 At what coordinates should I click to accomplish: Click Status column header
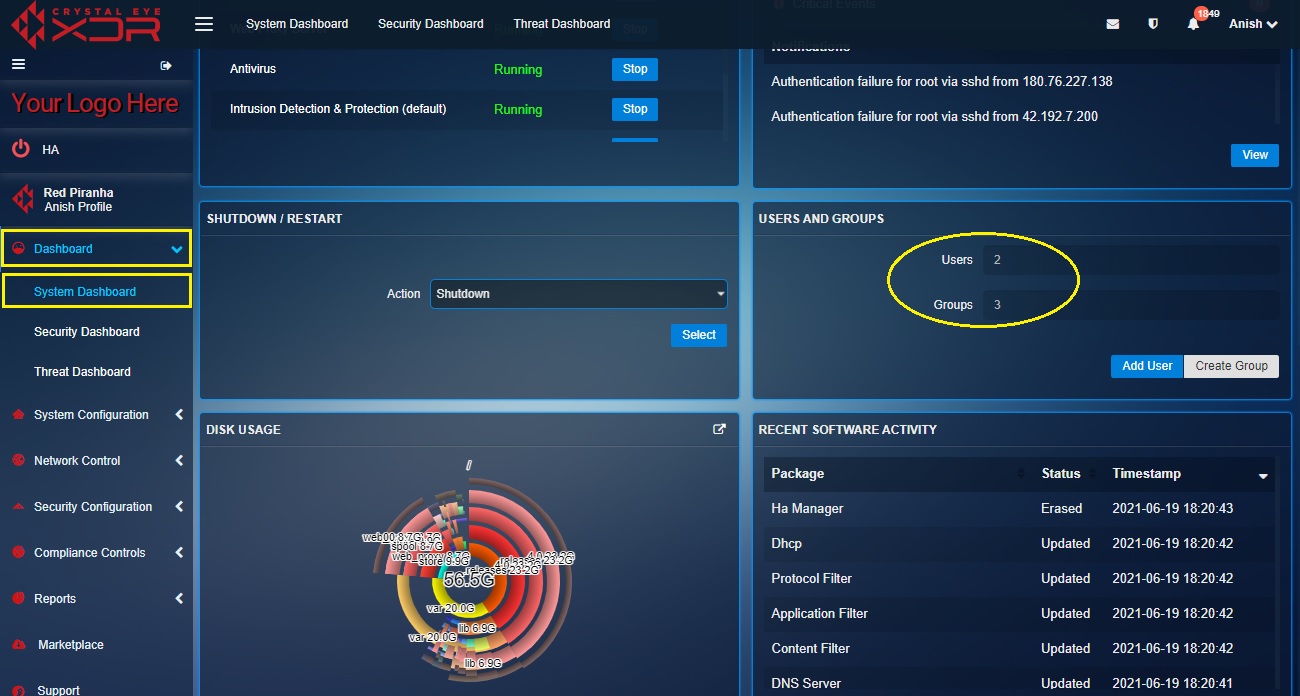tap(1061, 473)
